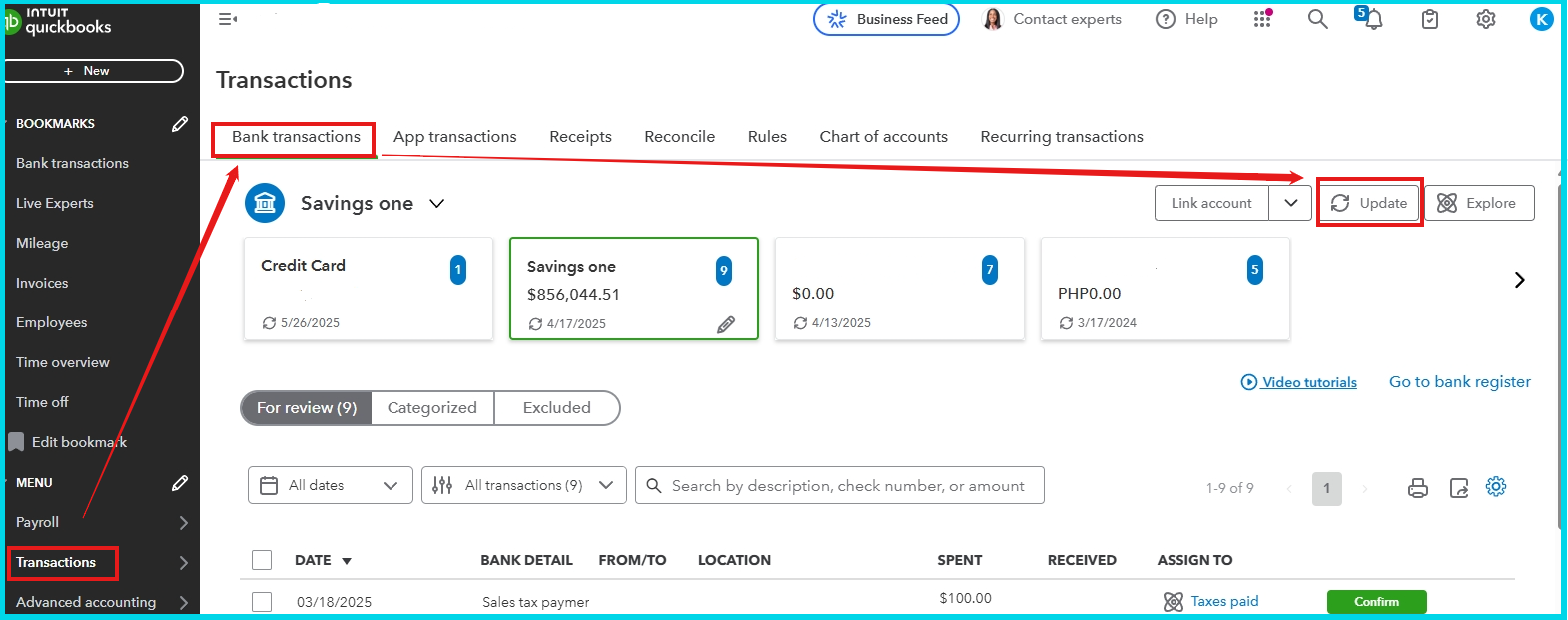
Task: Open the apps grid icon
Action: pos(1262,19)
